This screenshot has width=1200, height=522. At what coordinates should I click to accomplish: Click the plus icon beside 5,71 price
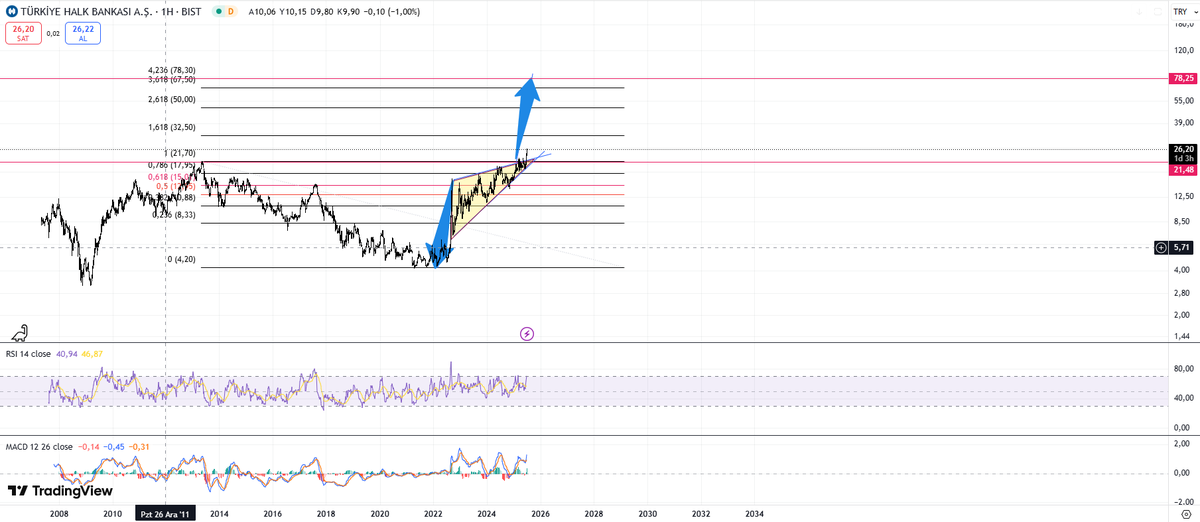tap(1160, 246)
